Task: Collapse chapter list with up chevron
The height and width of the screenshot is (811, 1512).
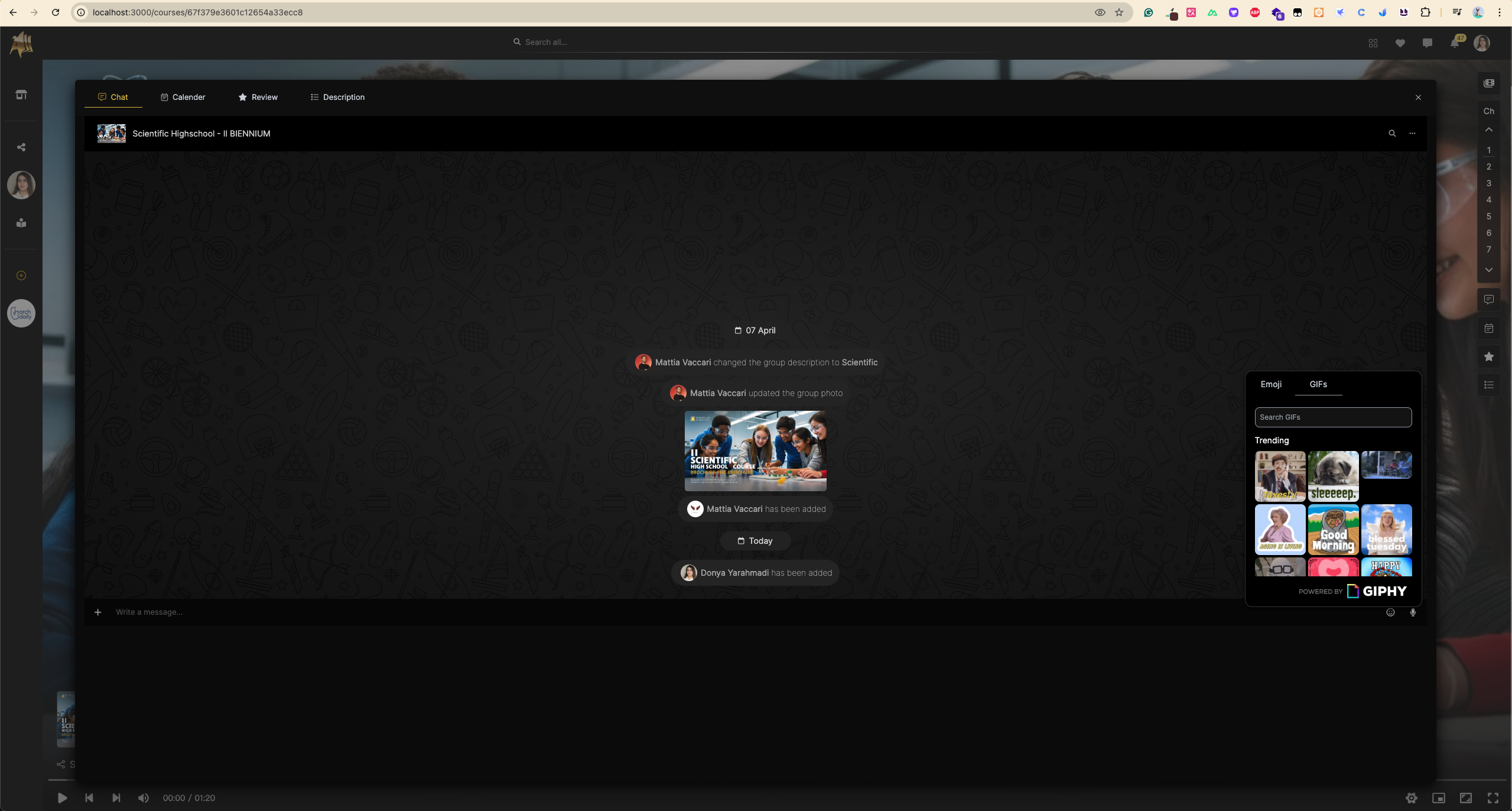Action: [1488, 129]
